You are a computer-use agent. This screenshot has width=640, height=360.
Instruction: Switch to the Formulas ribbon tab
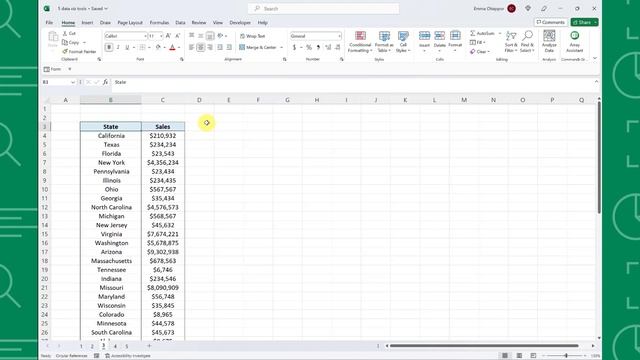159,22
